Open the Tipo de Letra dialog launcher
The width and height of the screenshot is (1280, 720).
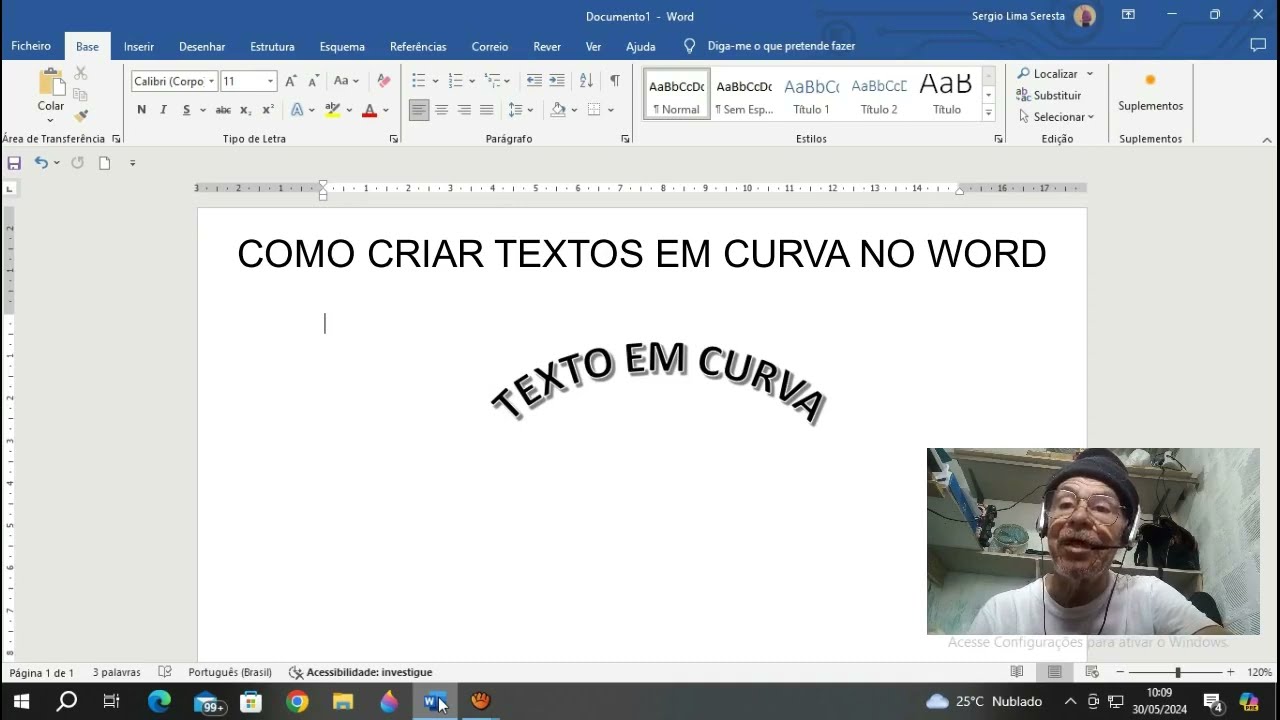tap(393, 139)
